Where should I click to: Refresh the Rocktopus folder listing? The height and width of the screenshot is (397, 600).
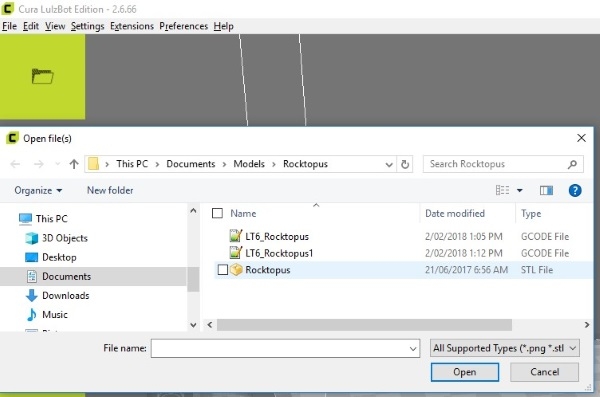tap(405, 164)
